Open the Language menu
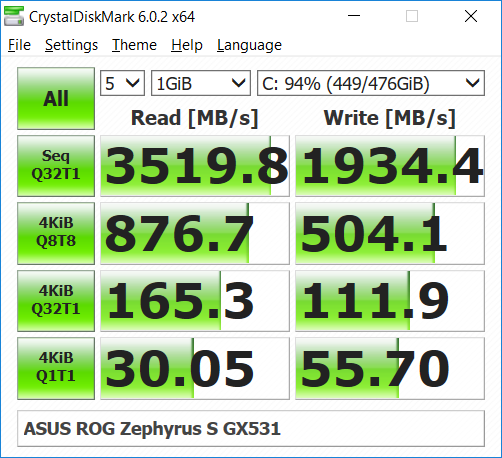The width and height of the screenshot is (502, 458). [249, 45]
